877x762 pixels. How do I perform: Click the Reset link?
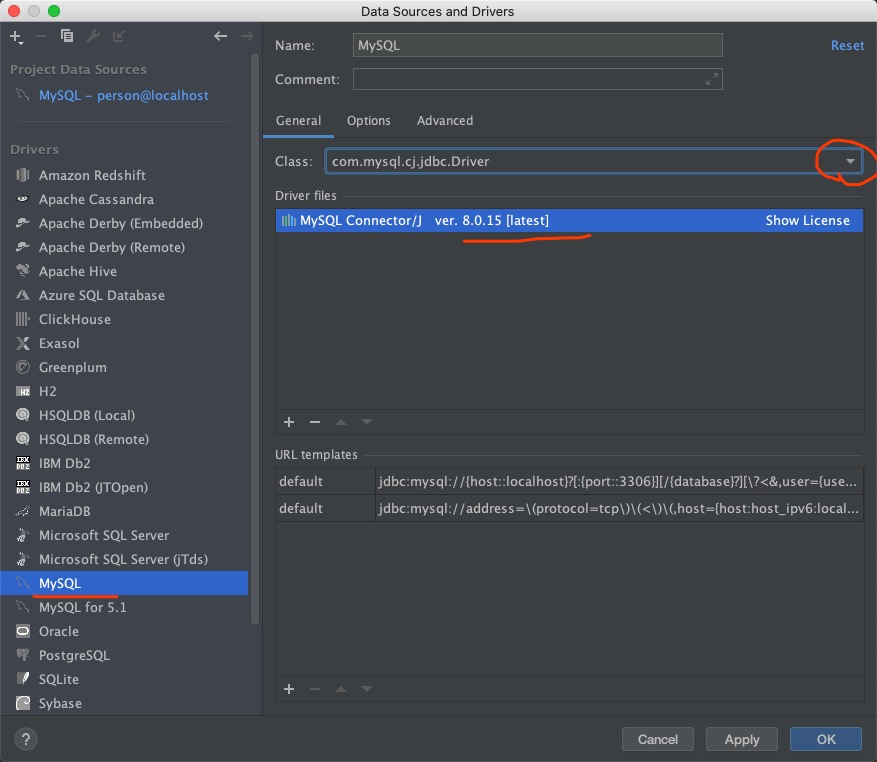[847, 45]
